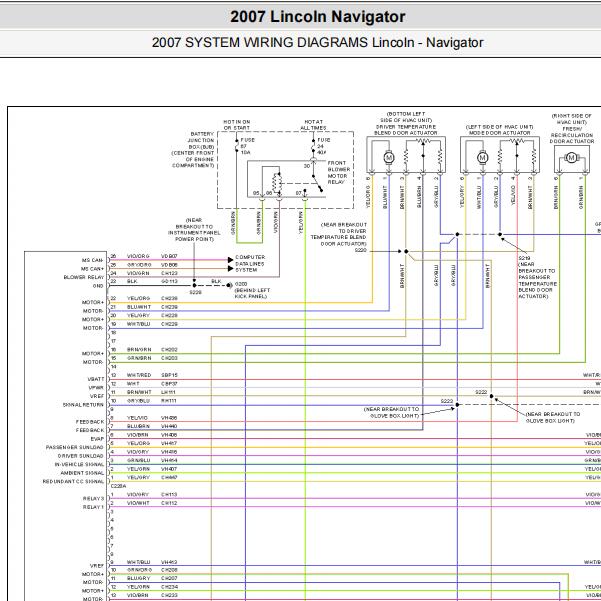
Task: Click the "GND" signal label
Action: [98, 286]
